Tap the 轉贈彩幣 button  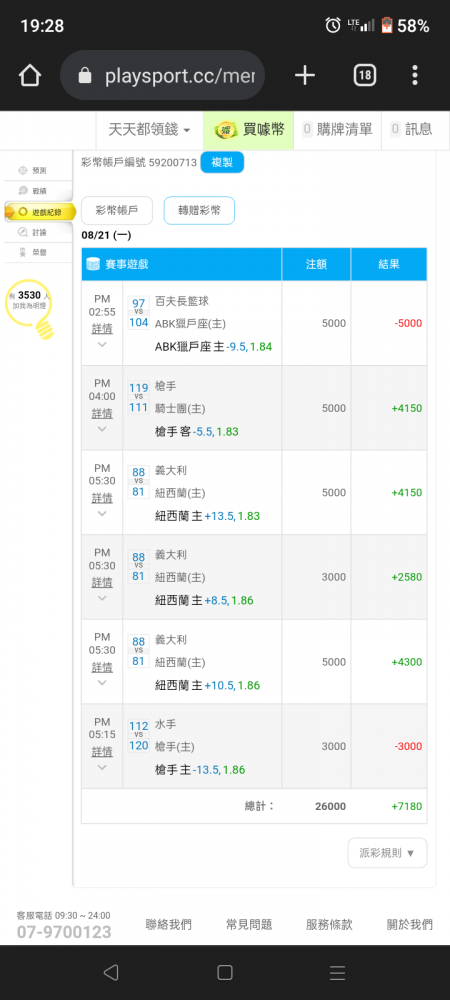click(x=200, y=210)
